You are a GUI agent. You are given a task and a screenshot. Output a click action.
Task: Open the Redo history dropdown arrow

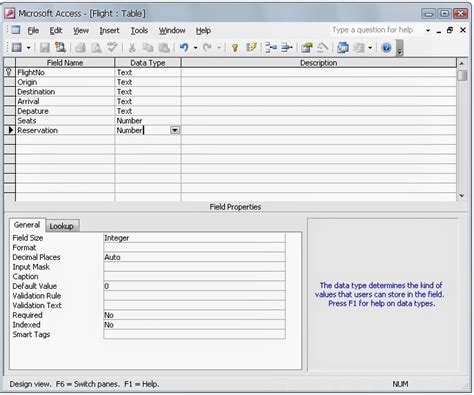(x=219, y=48)
